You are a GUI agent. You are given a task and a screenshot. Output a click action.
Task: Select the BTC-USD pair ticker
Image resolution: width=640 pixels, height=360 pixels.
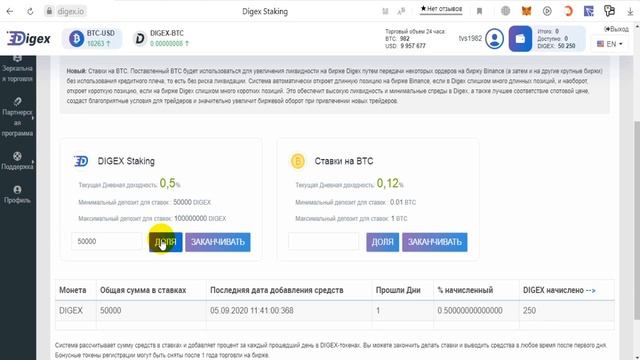pyautogui.click(x=92, y=38)
